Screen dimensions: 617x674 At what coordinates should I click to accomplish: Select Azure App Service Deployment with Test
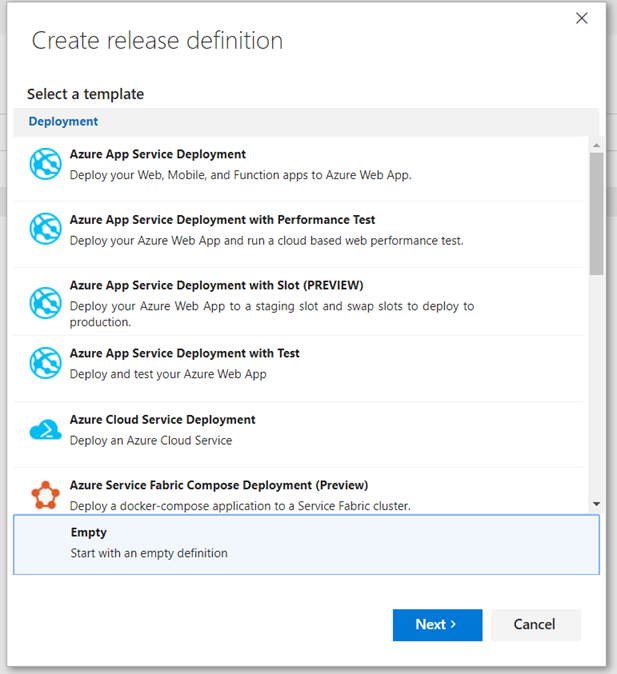(x=184, y=353)
